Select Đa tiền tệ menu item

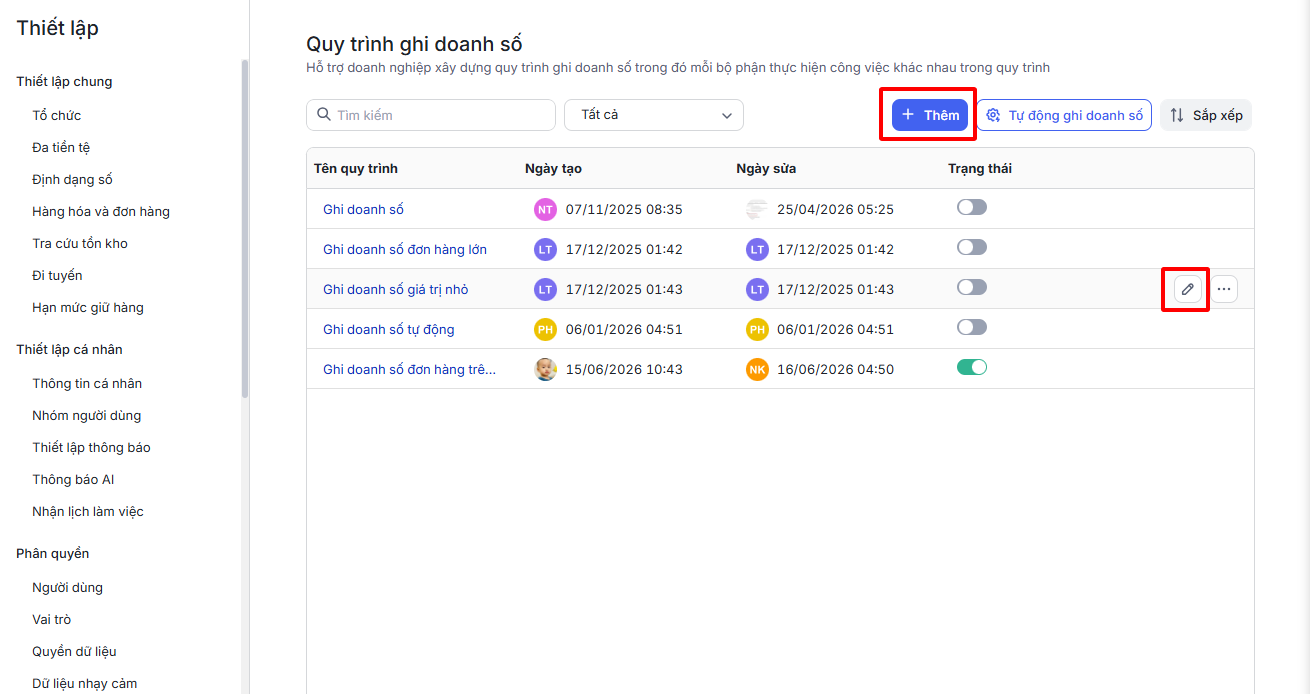coord(61,147)
